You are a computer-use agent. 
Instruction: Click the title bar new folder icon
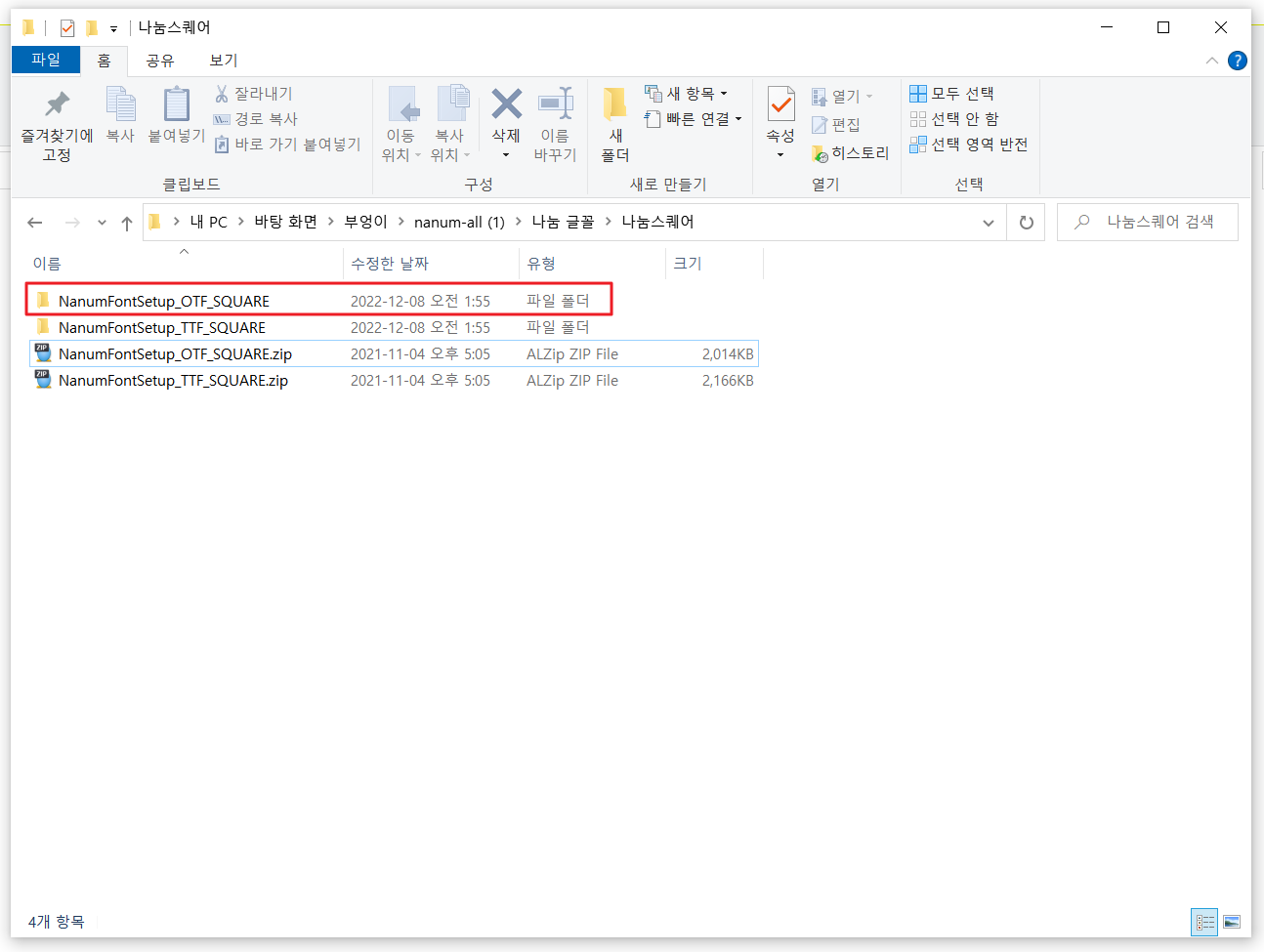tap(92, 27)
